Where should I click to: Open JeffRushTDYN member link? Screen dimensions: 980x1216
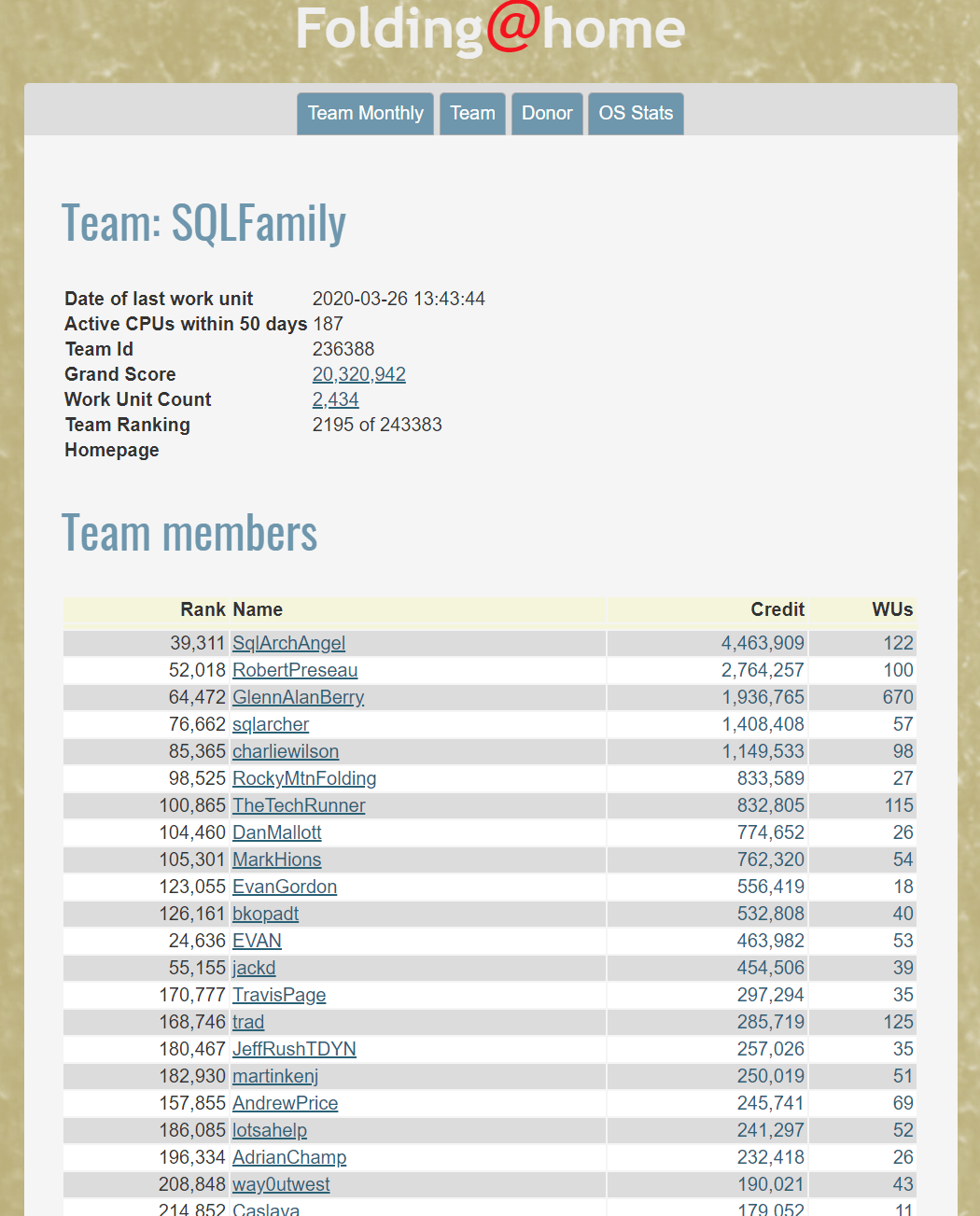[x=294, y=1049]
